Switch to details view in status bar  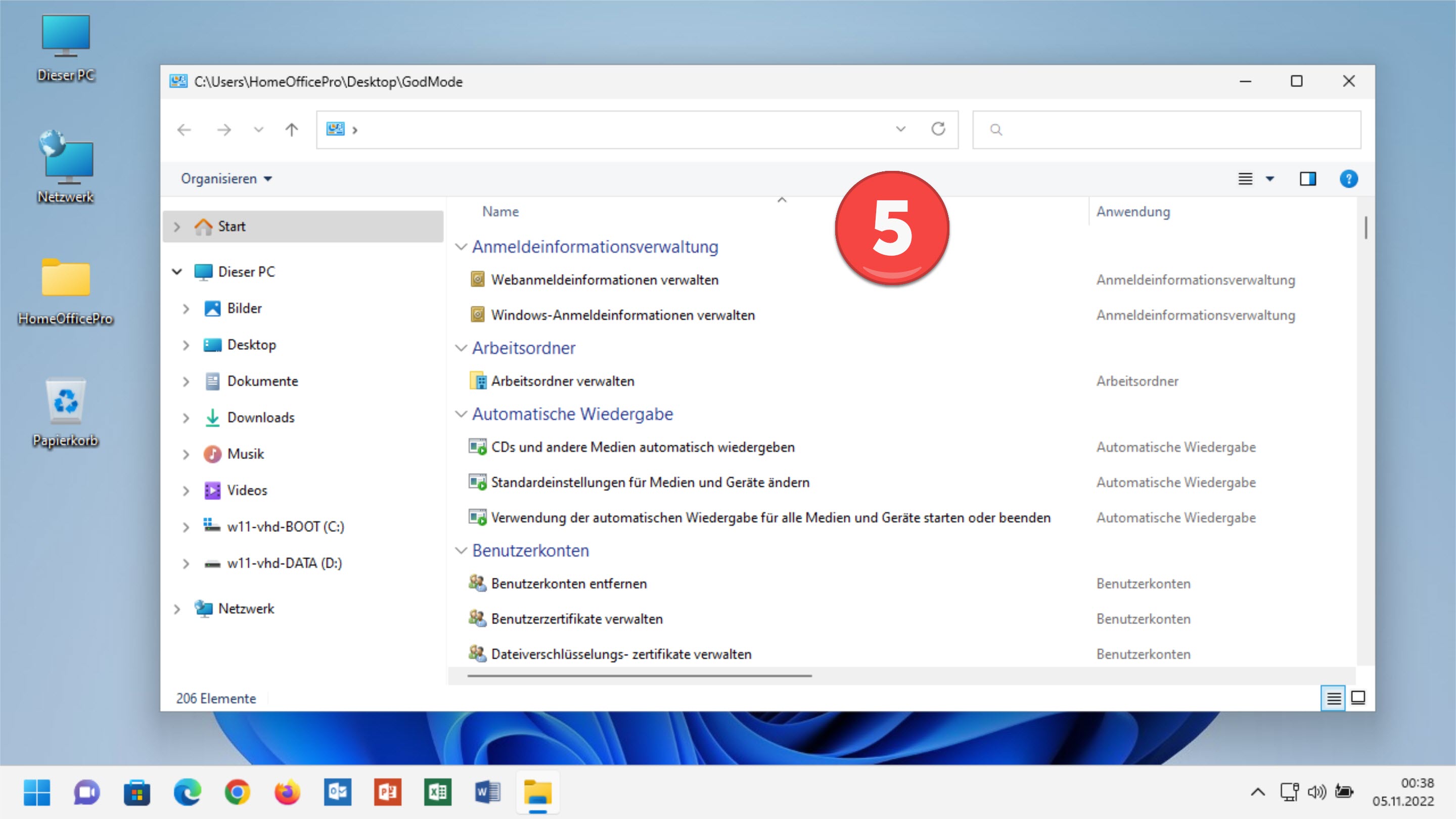[1333, 699]
